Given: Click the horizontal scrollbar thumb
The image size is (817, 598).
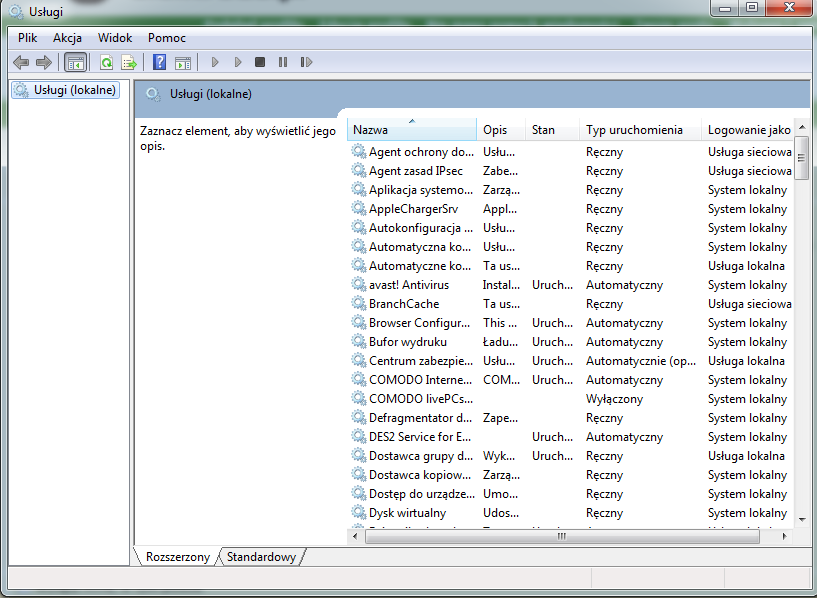Looking at the screenshot, I should (562, 536).
